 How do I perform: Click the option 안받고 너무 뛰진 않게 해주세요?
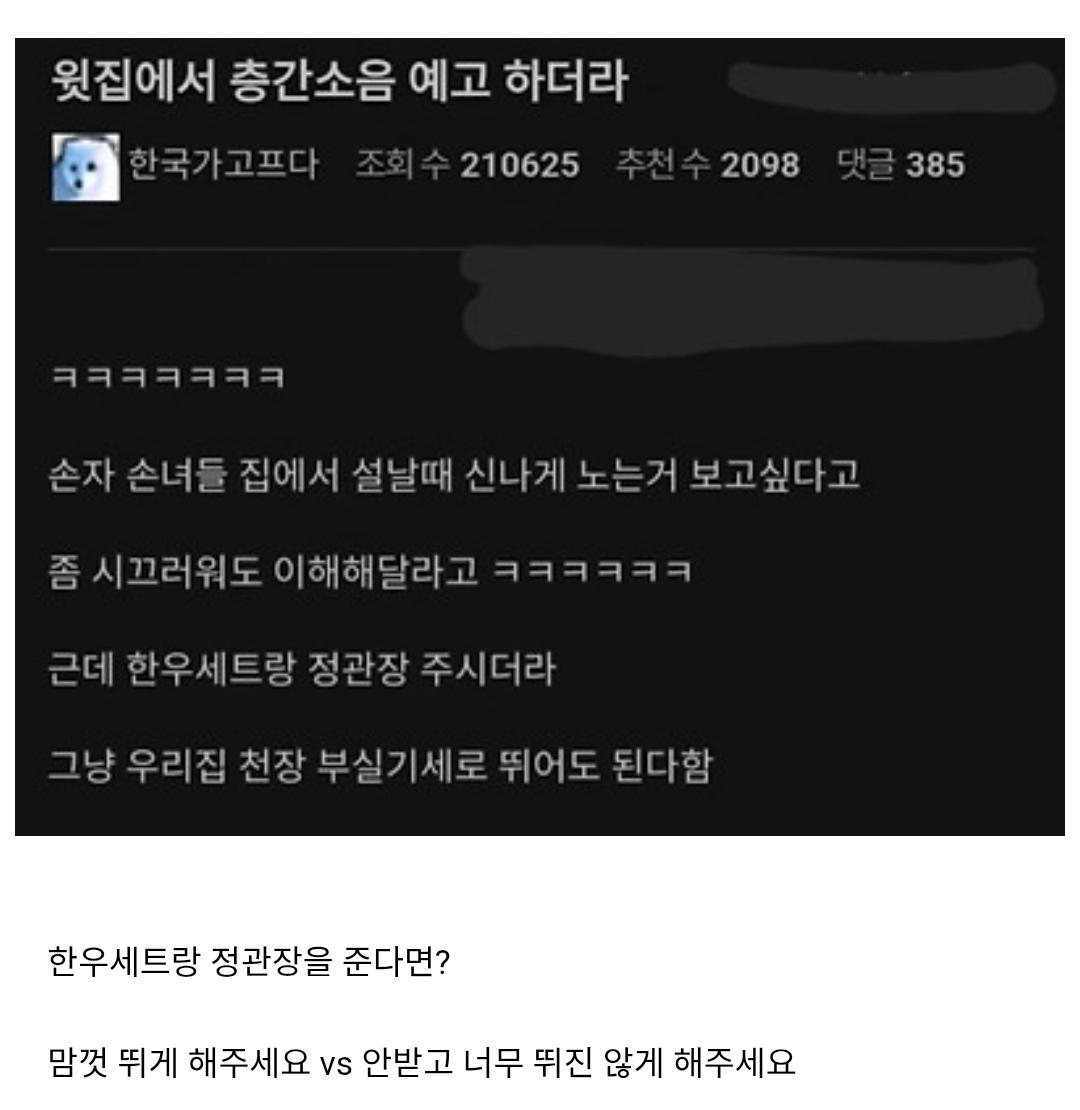pyautogui.click(x=579, y=1063)
